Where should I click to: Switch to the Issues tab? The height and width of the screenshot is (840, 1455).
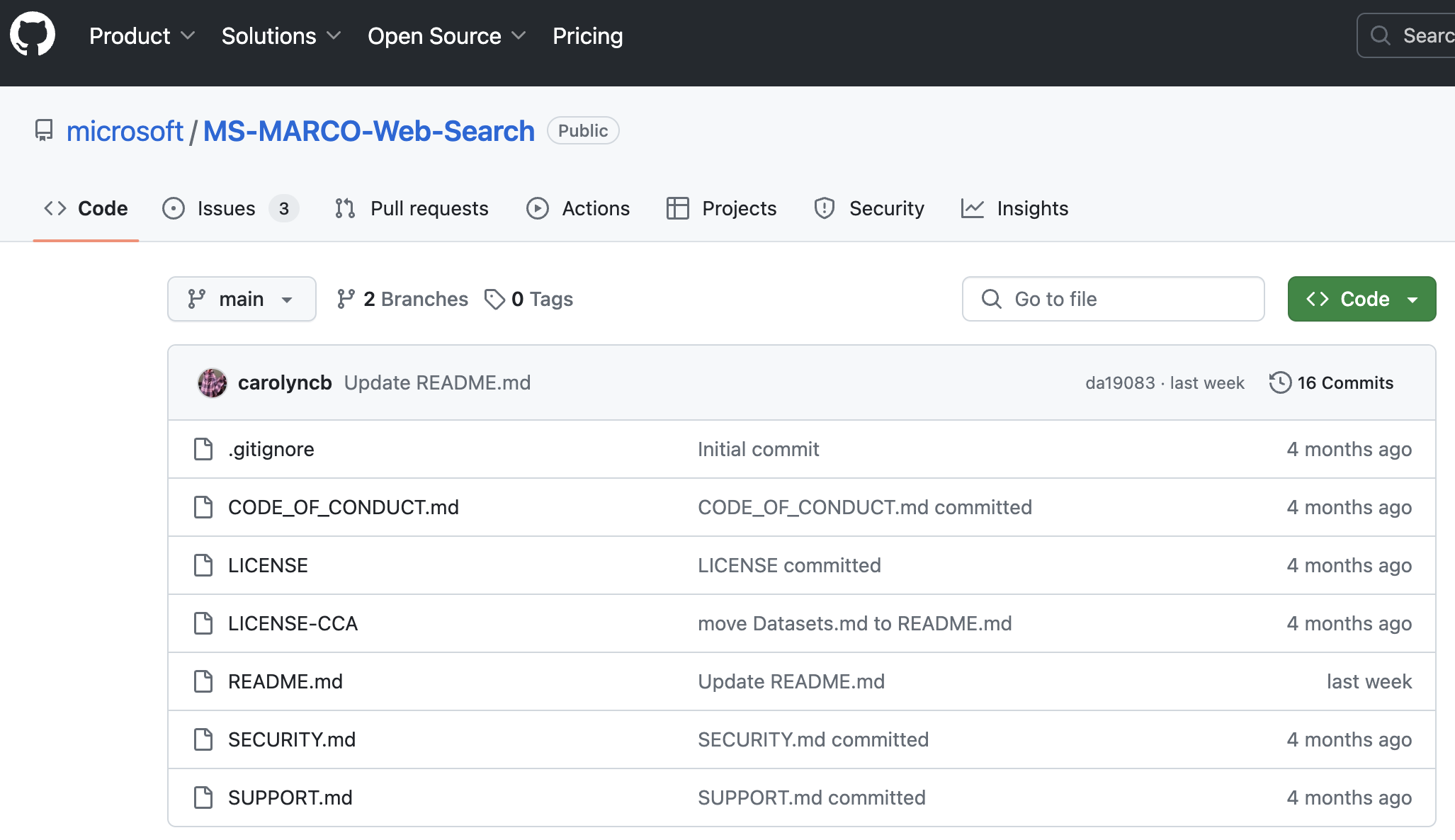[x=225, y=208]
